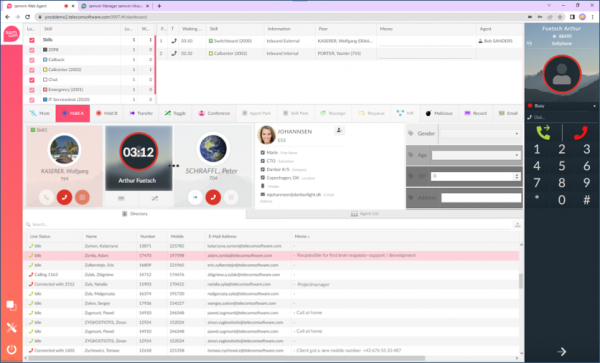Switch to samwin Manager browser tab
The height and width of the screenshot is (363, 600).
114,6
